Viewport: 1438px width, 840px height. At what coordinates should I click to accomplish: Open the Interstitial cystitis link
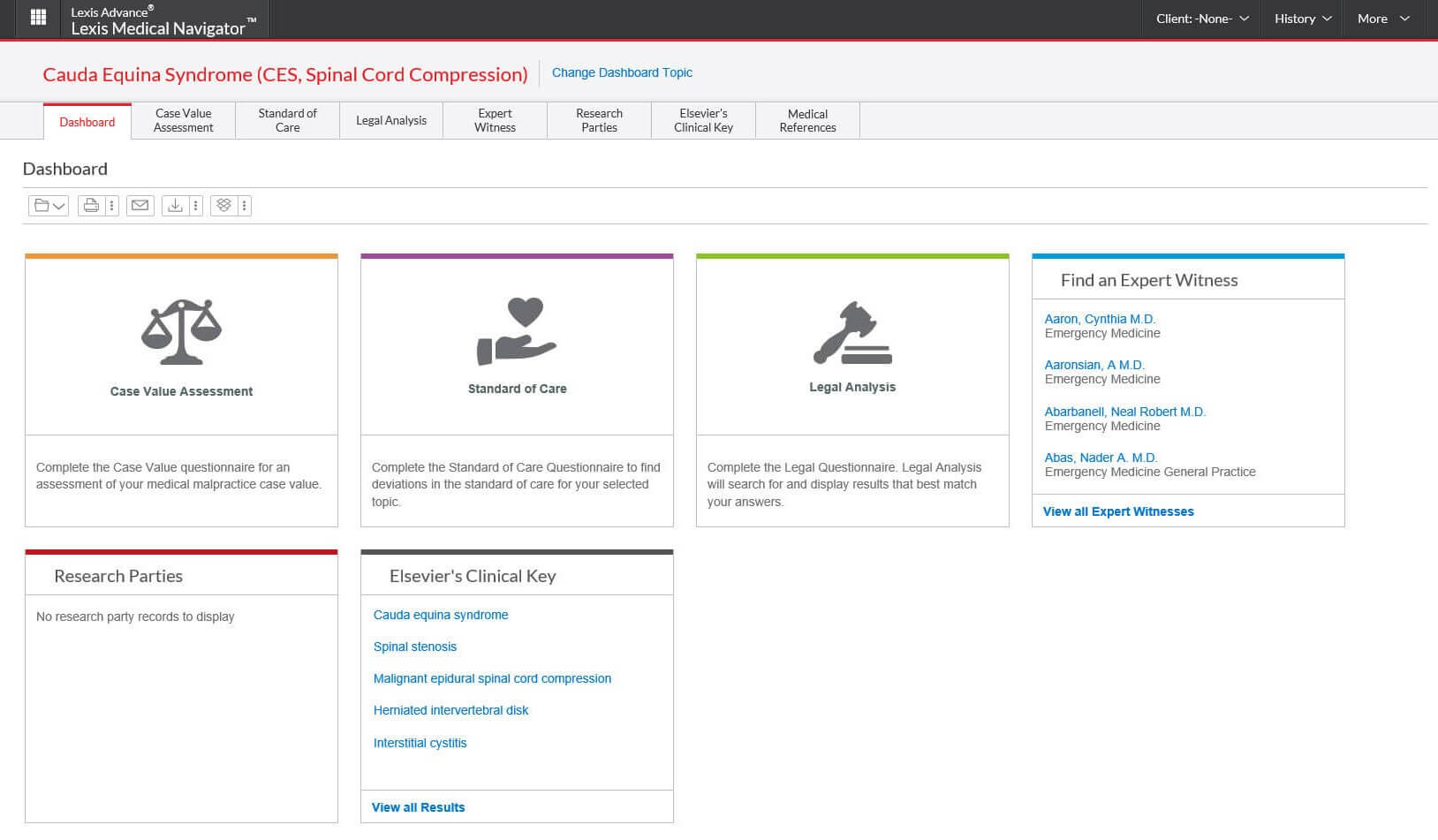420,743
